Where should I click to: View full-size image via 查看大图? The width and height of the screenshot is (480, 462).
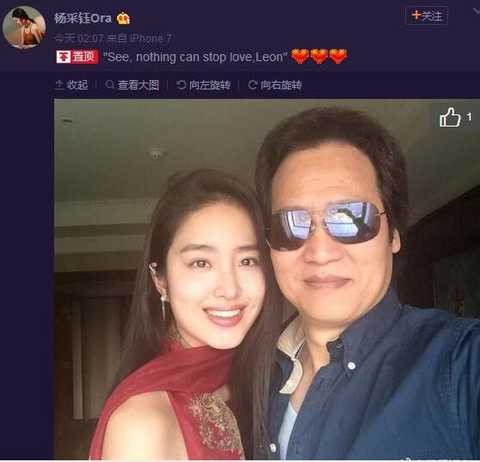click(138, 85)
